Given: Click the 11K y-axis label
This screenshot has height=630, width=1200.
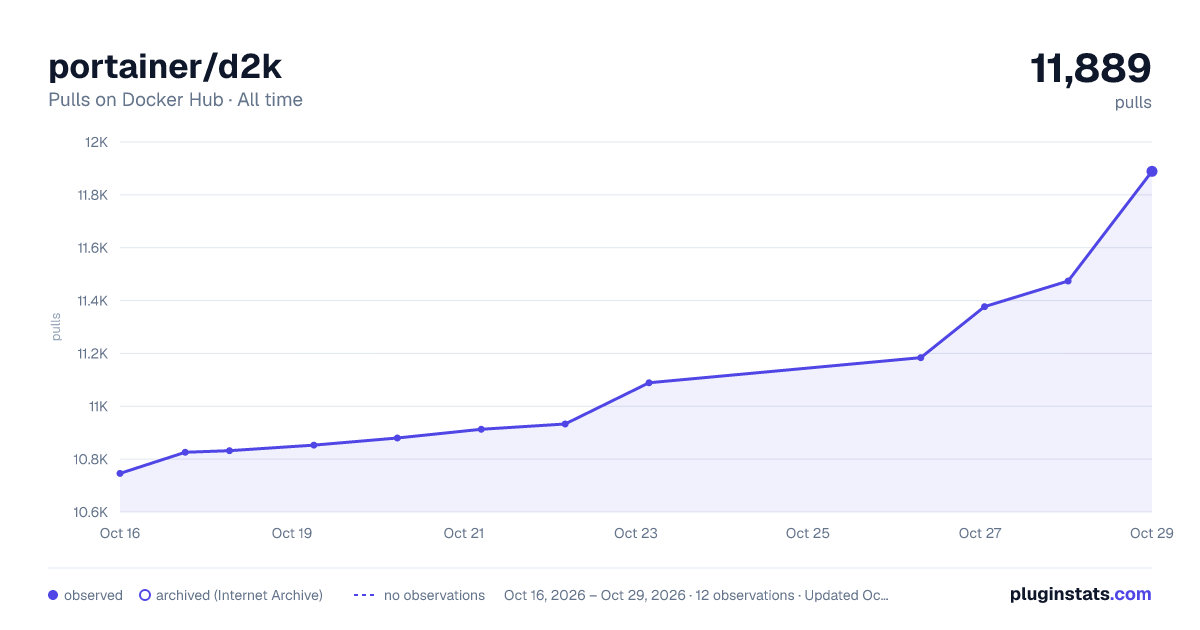Looking at the screenshot, I should click(98, 406).
